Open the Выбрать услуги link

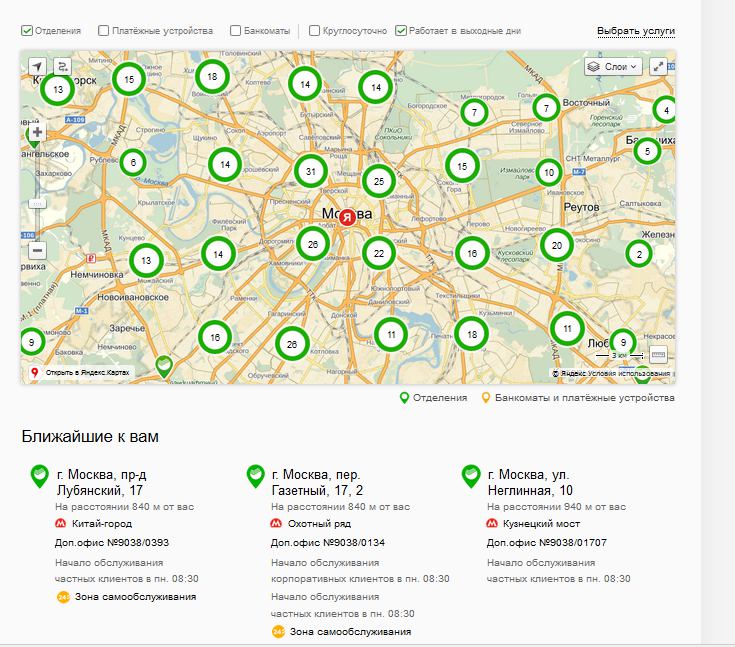(636, 31)
